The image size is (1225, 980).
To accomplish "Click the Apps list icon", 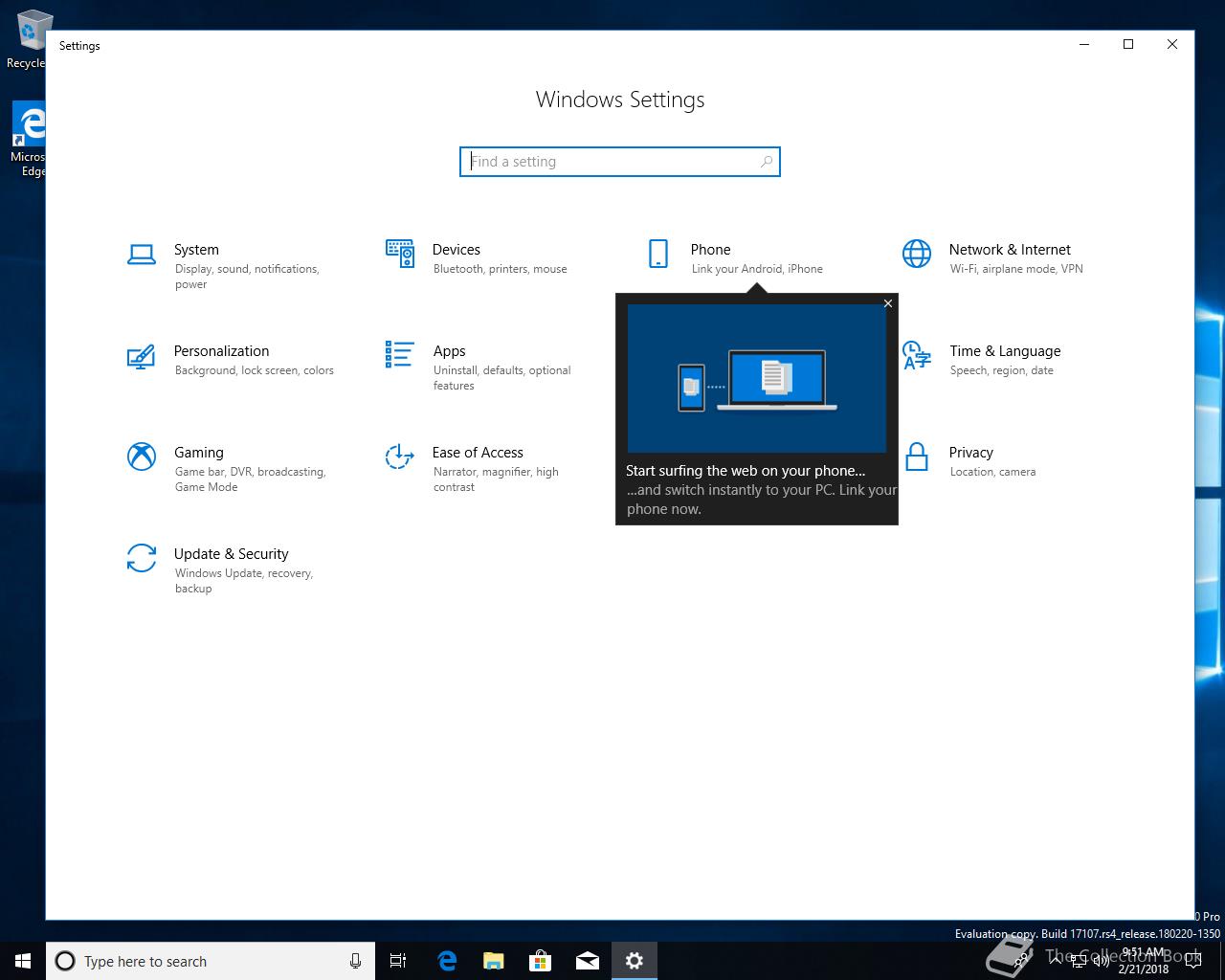I will 400,355.
